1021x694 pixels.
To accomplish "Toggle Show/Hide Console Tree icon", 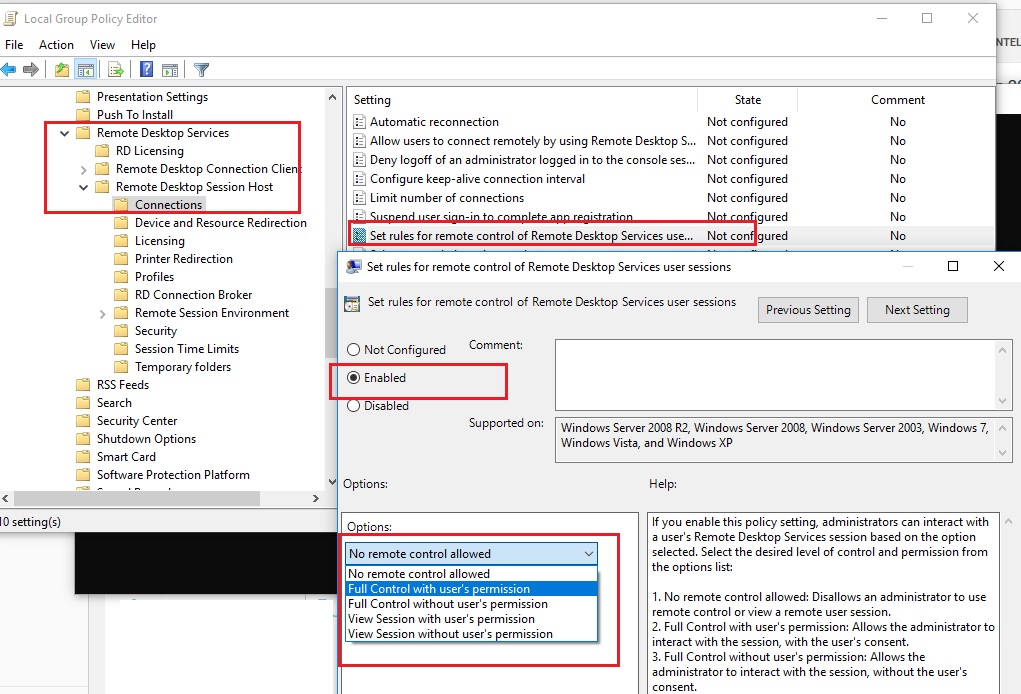I will click(86, 69).
